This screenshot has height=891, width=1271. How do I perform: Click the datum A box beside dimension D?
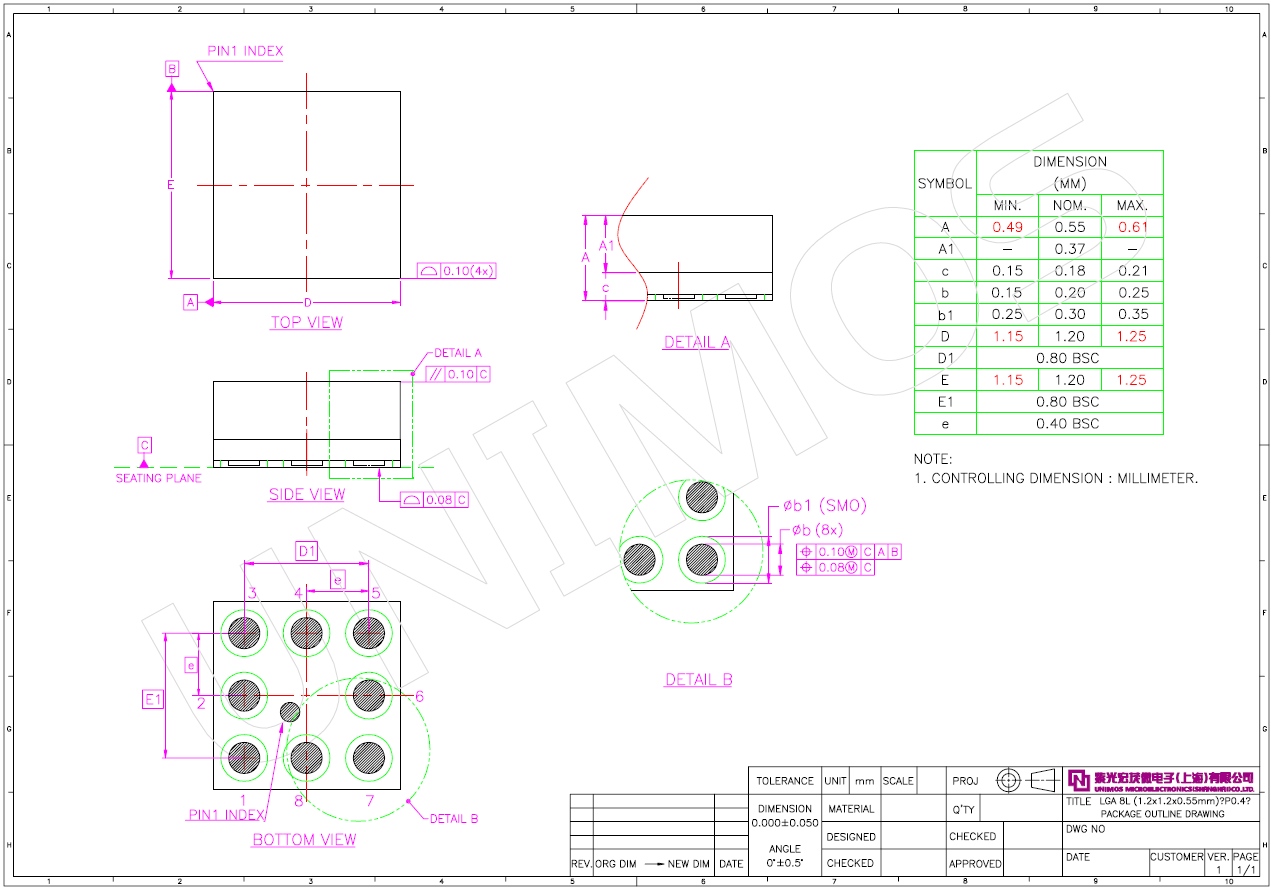pos(190,301)
